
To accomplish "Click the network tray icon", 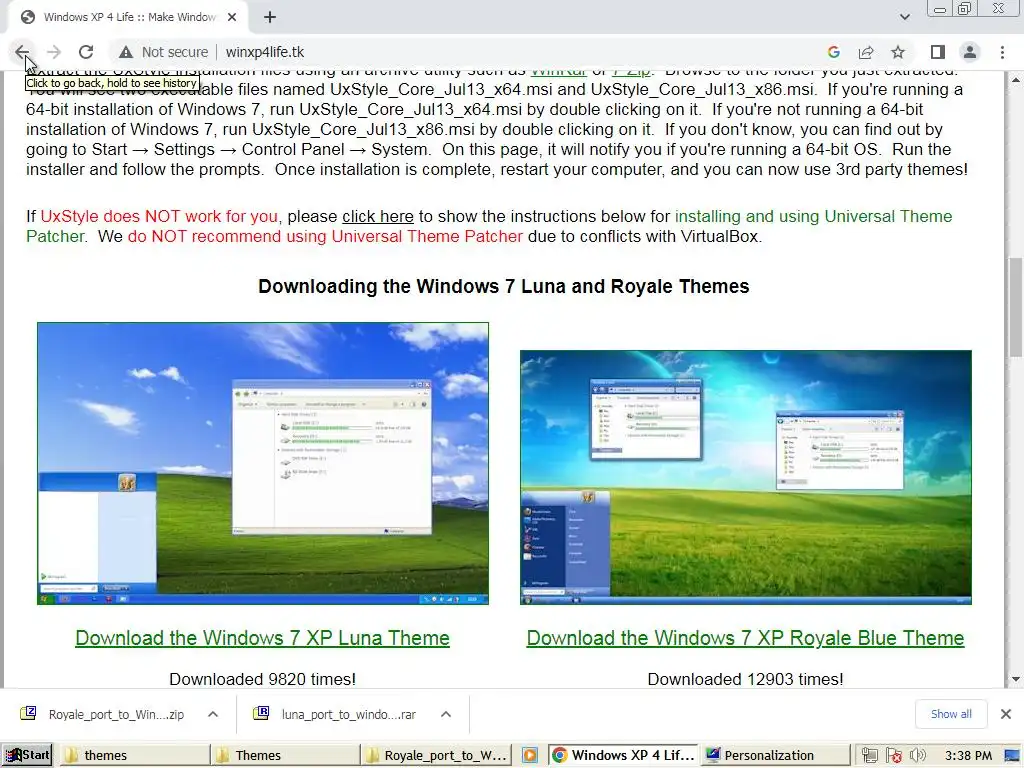I will coord(869,756).
